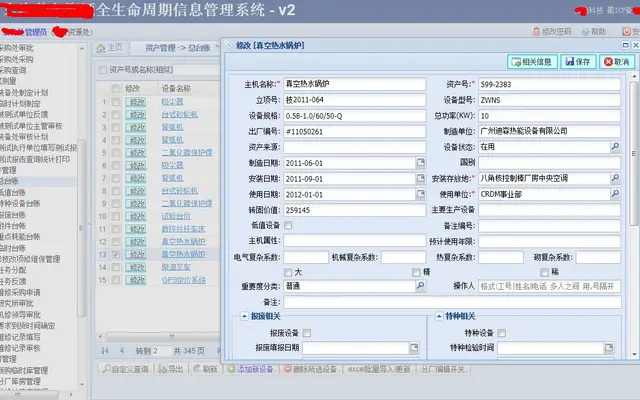The height and width of the screenshot is (400, 640).
Task: Click 修改 button in row 12
Action: [x=136, y=242]
